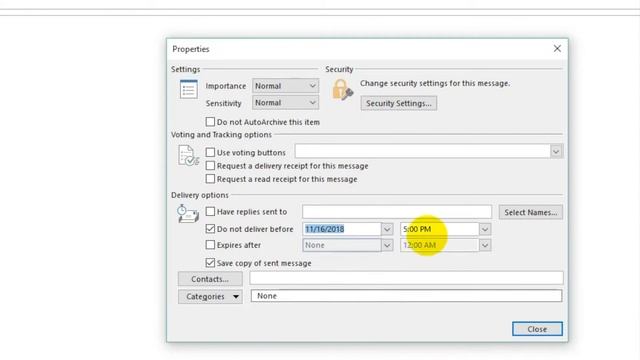This screenshot has width=640, height=360.
Task: Click the Have replies sent to text field
Action: pos(397,211)
